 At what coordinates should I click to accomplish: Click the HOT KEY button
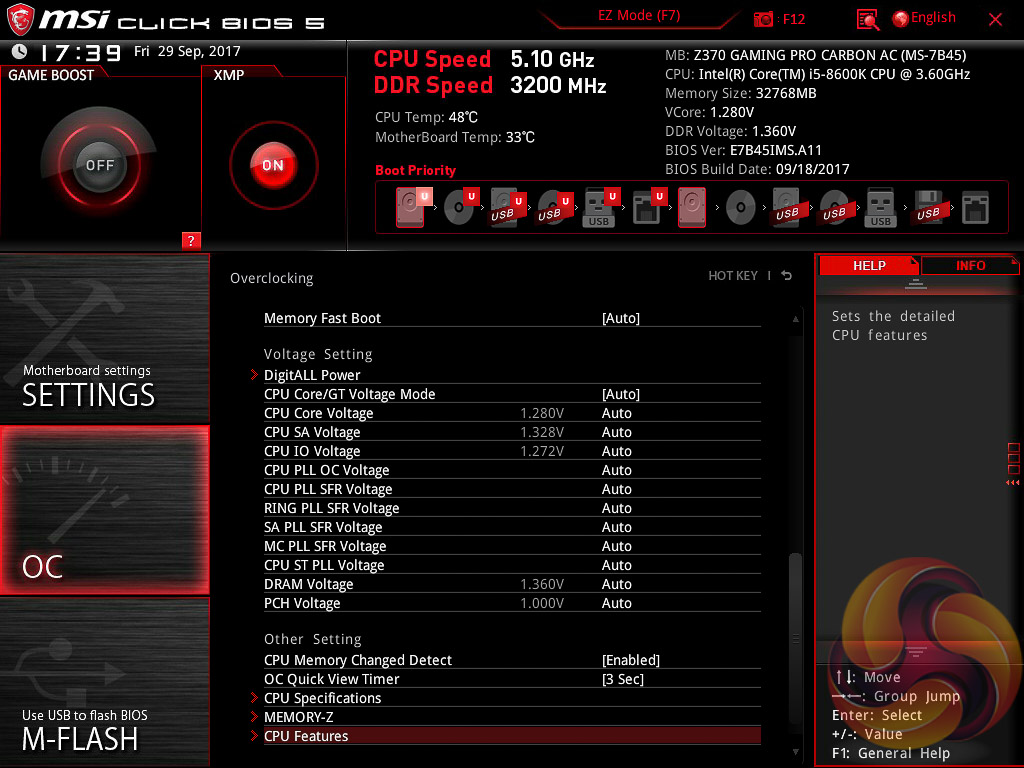click(x=733, y=276)
